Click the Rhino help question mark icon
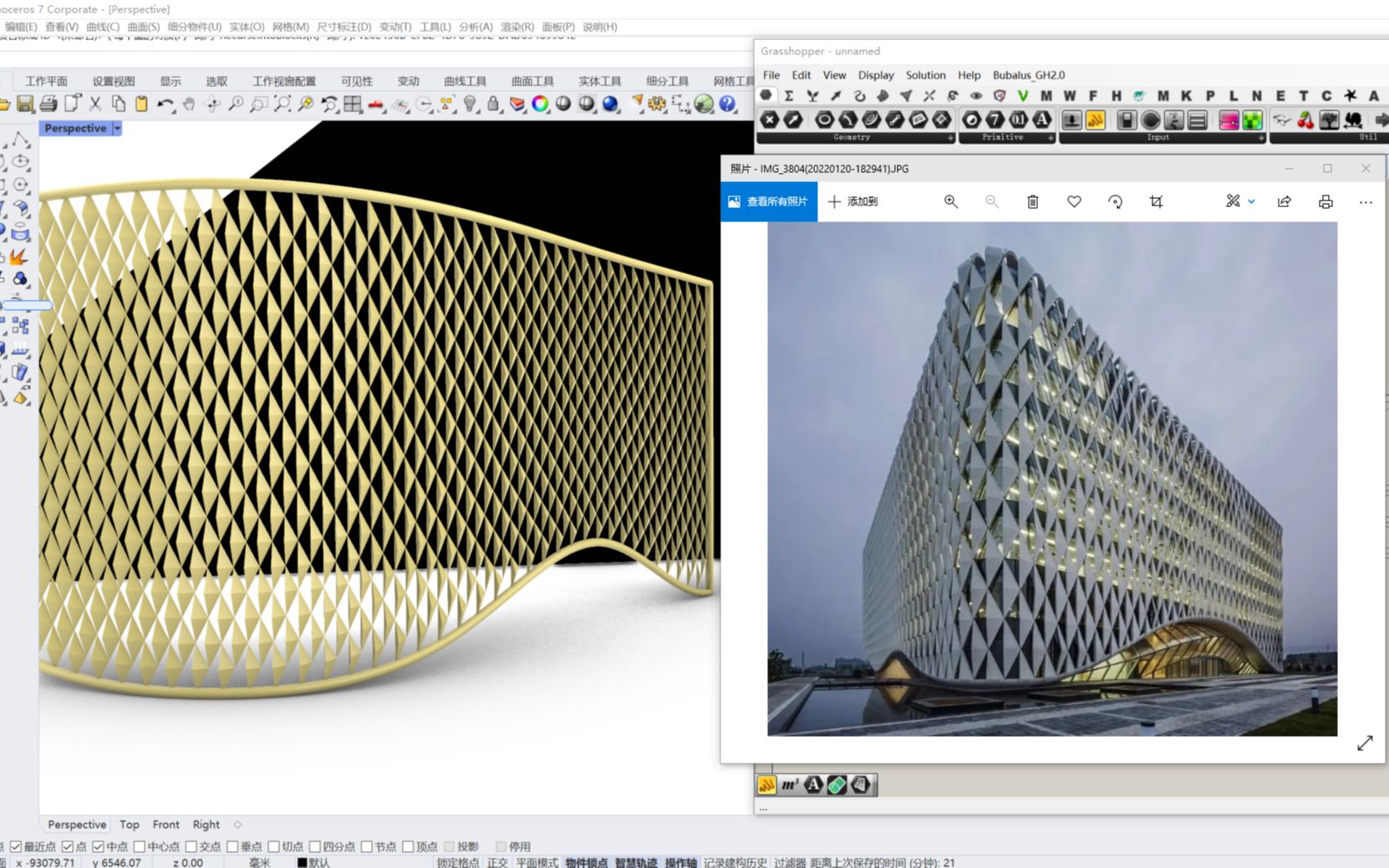 coord(728,104)
